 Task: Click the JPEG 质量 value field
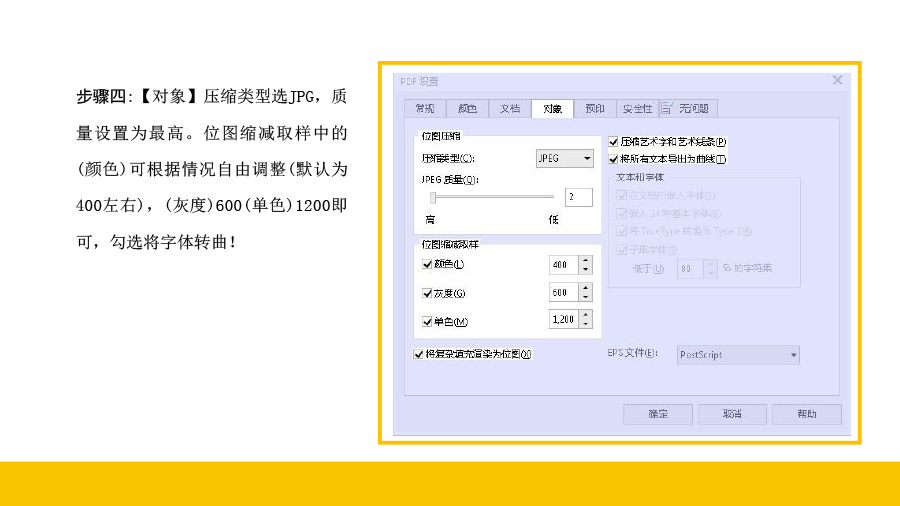pos(577,197)
